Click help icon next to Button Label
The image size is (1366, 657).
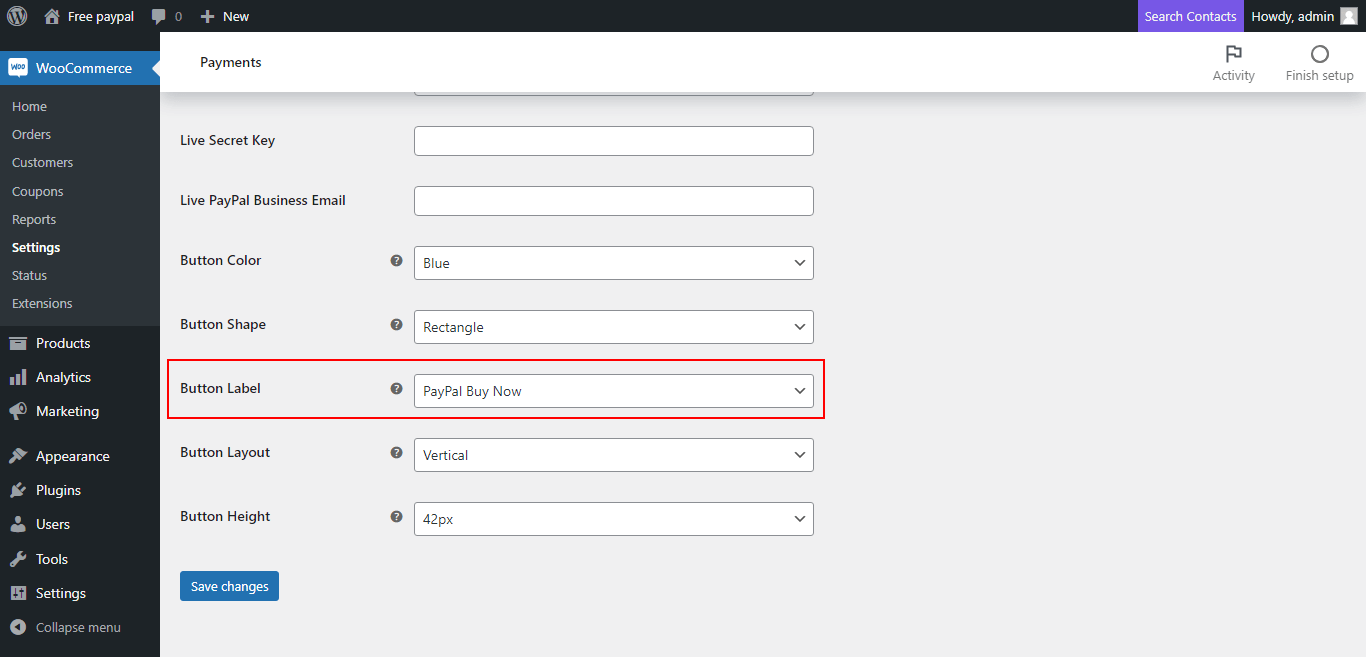(x=396, y=389)
